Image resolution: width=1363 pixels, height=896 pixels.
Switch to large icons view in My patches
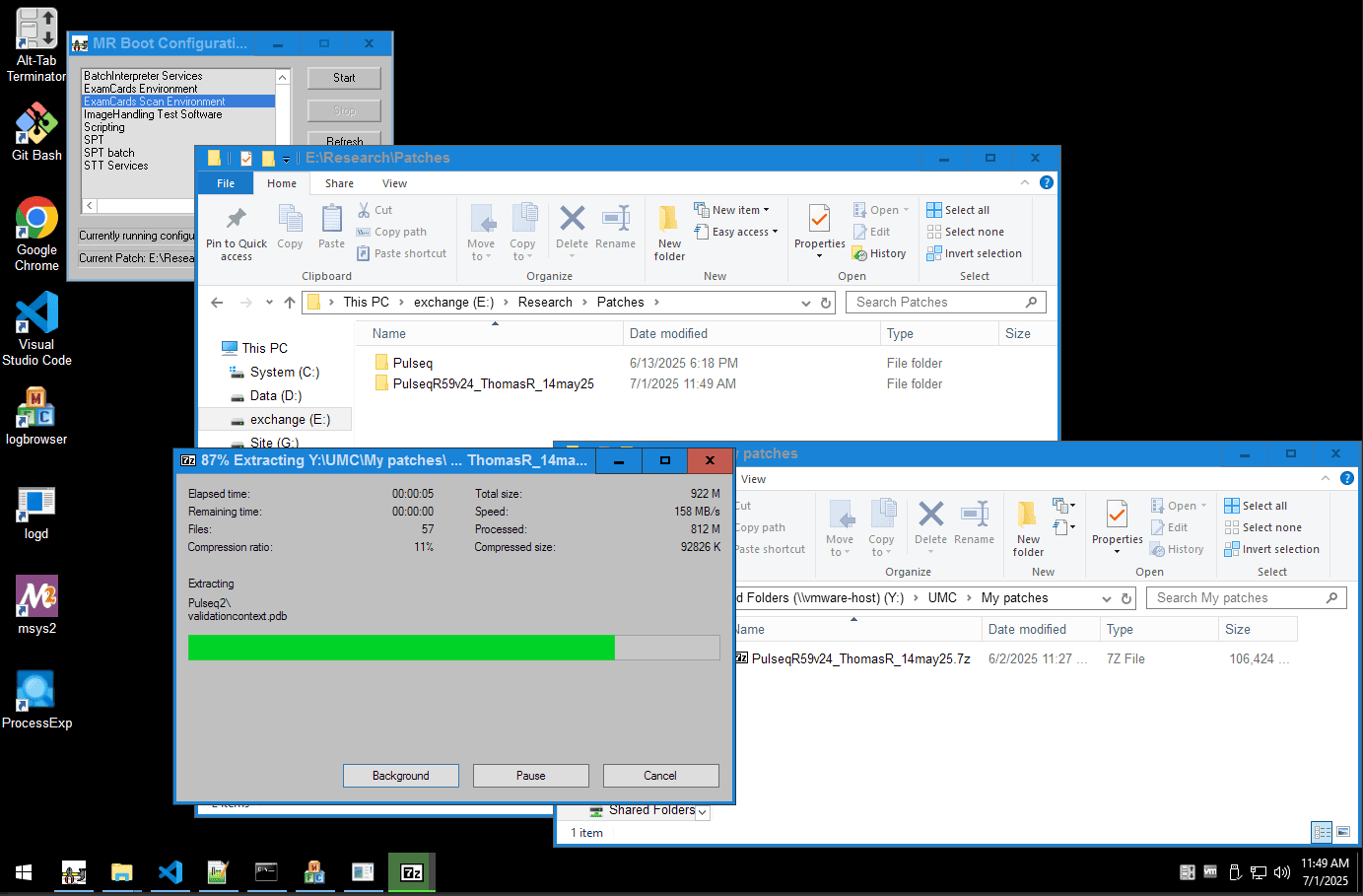tap(1343, 832)
